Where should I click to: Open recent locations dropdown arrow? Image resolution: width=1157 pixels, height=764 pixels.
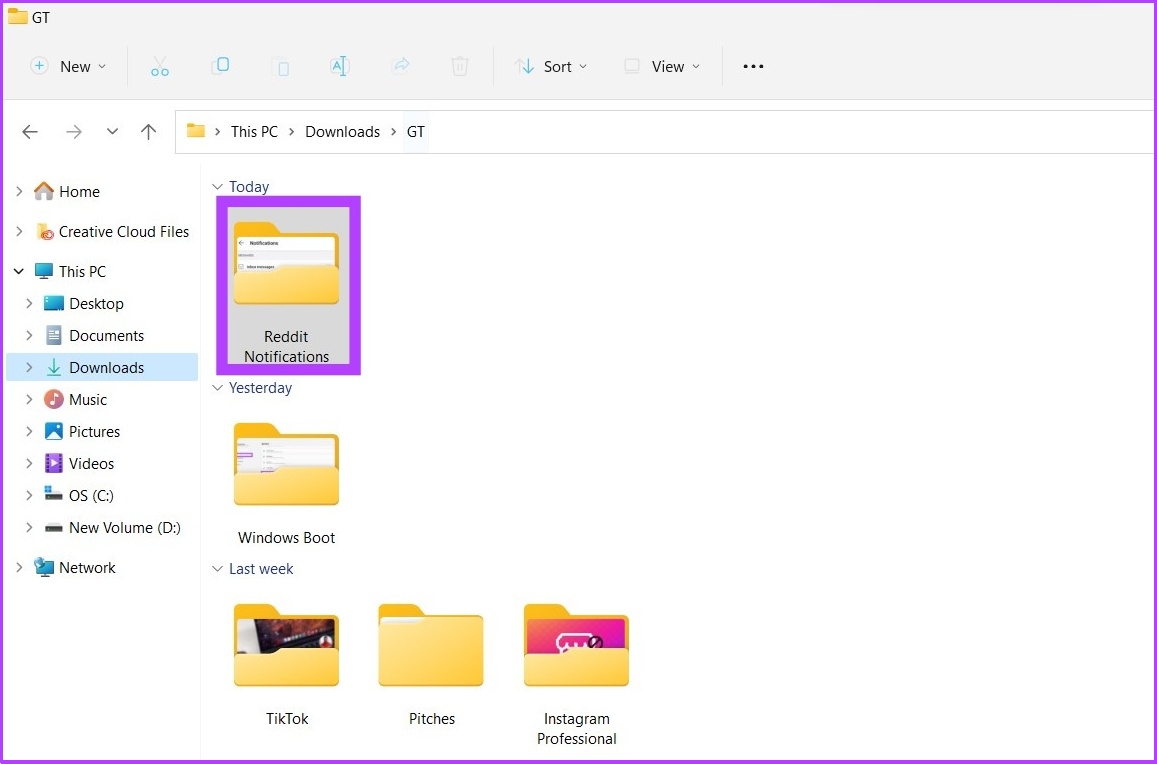click(x=112, y=132)
